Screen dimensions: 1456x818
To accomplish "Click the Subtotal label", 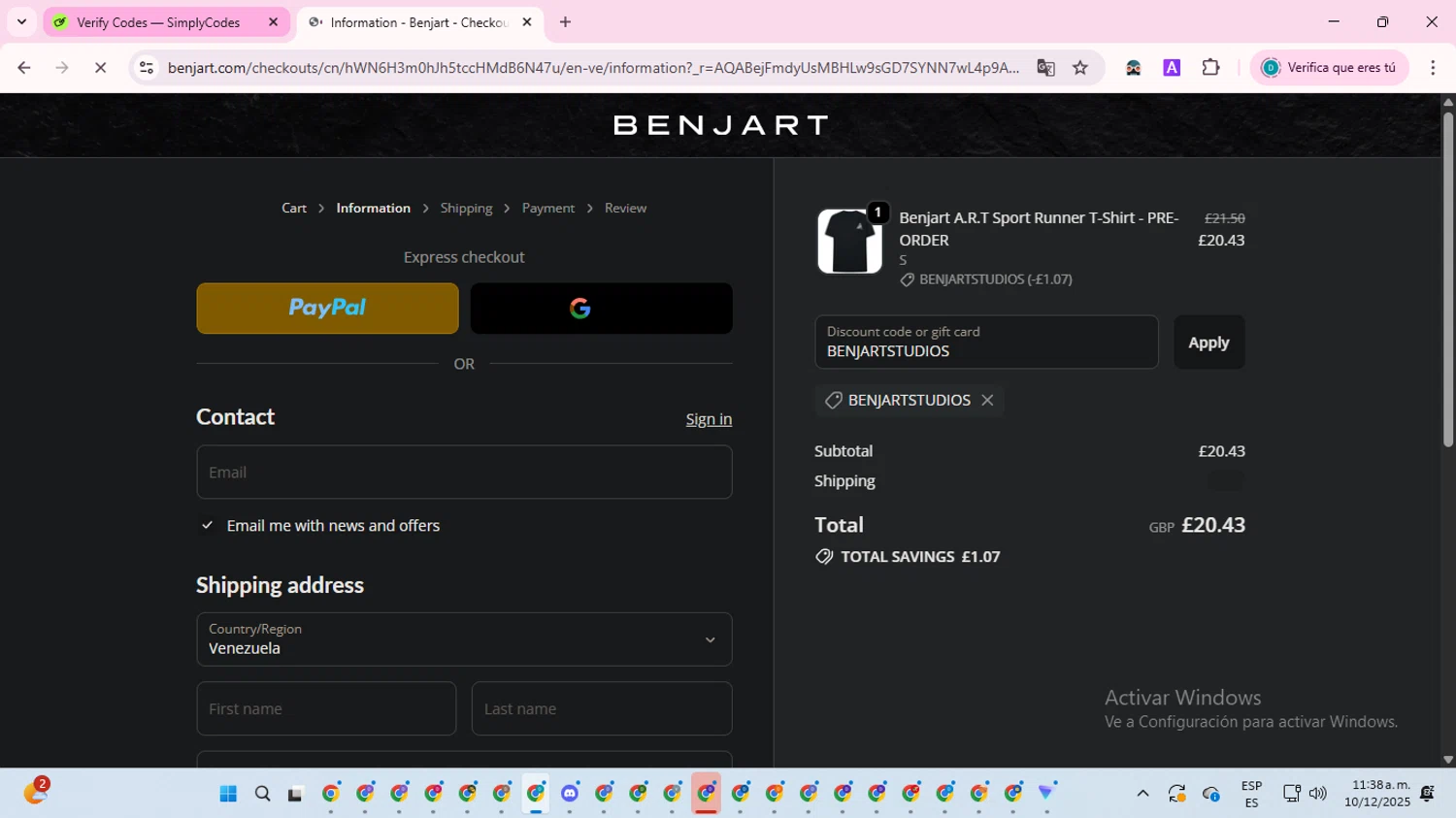I will (x=844, y=451).
